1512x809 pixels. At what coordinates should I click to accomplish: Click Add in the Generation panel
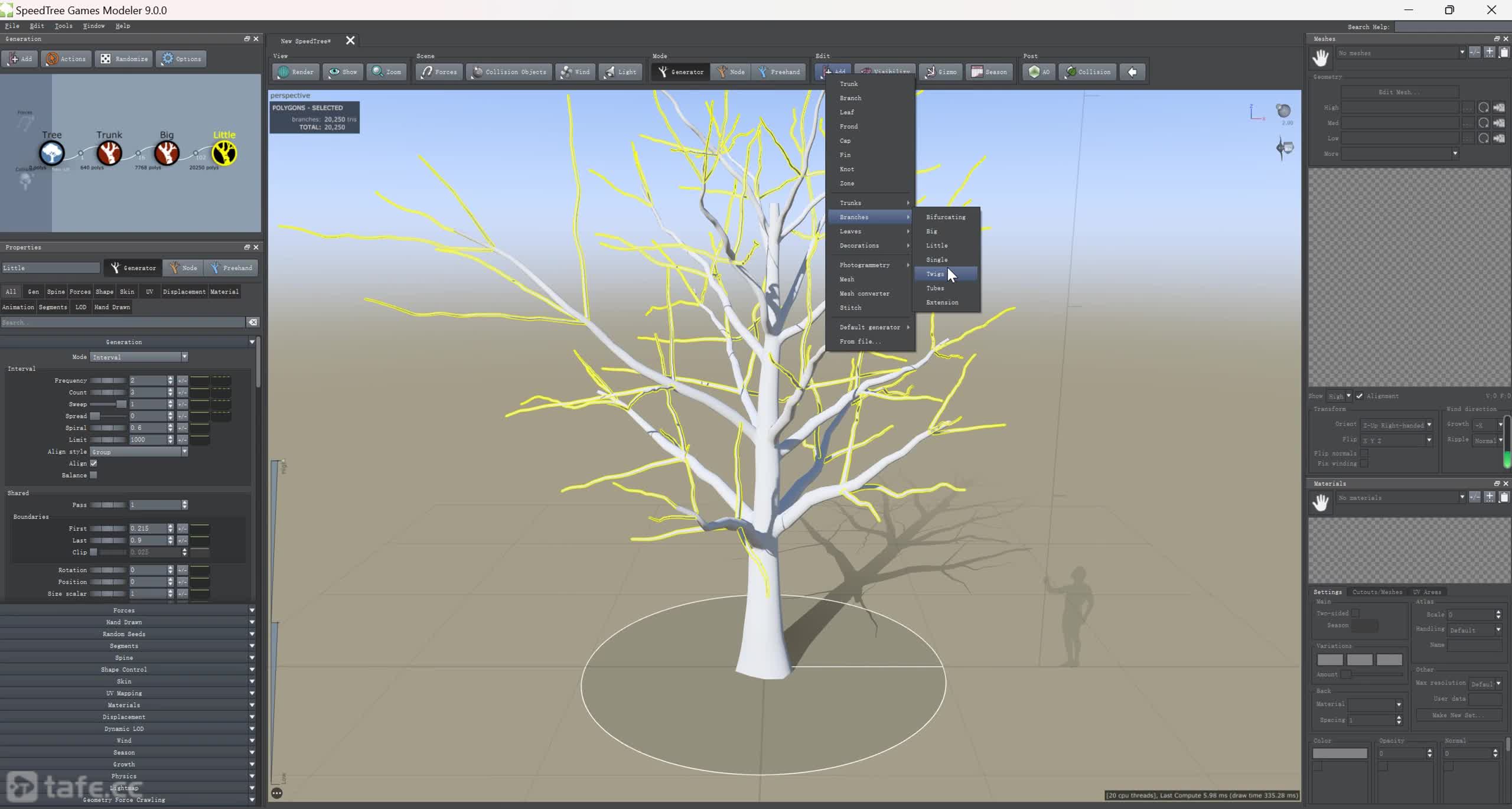19,58
